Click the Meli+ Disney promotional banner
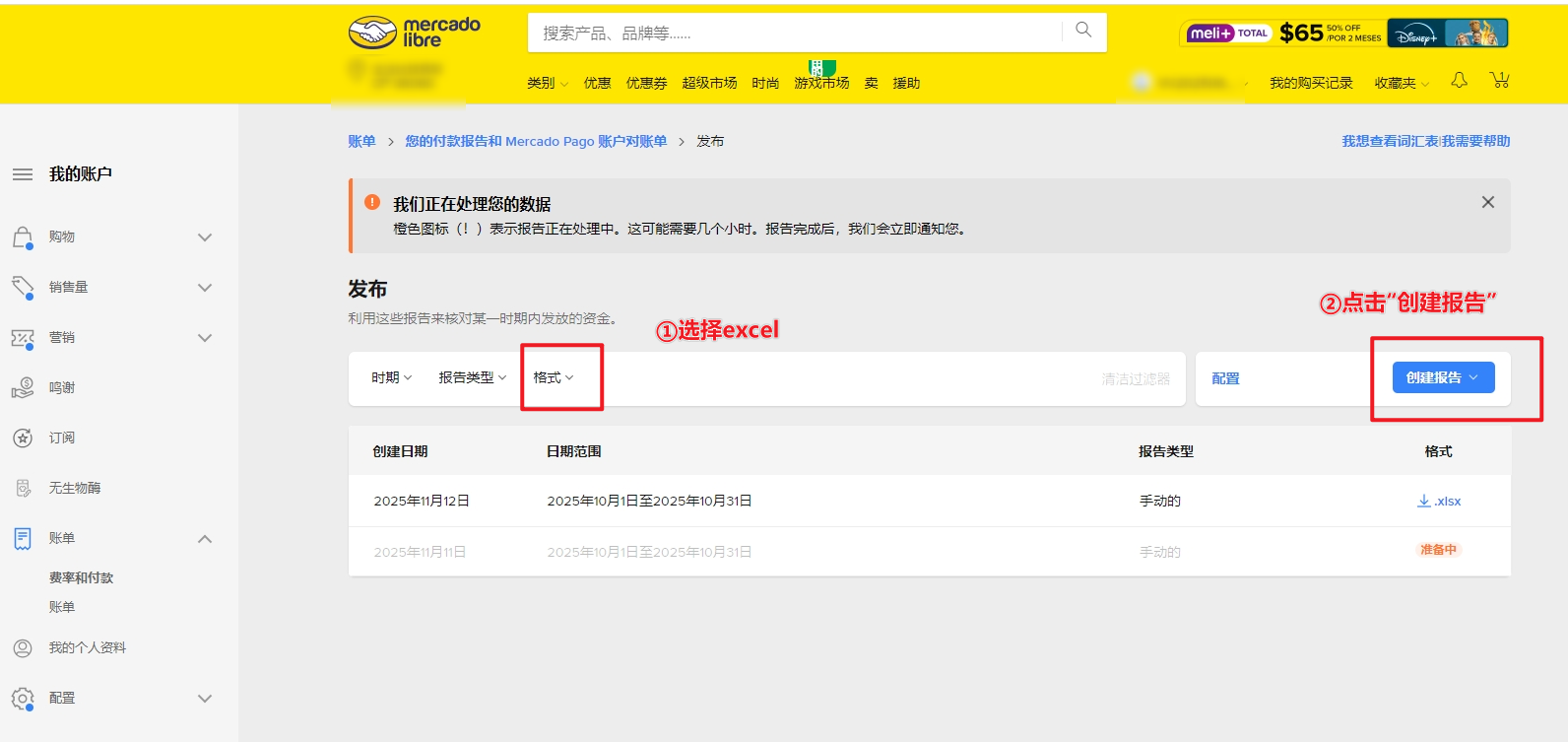The height and width of the screenshot is (742, 1568). click(x=1343, y=34)
